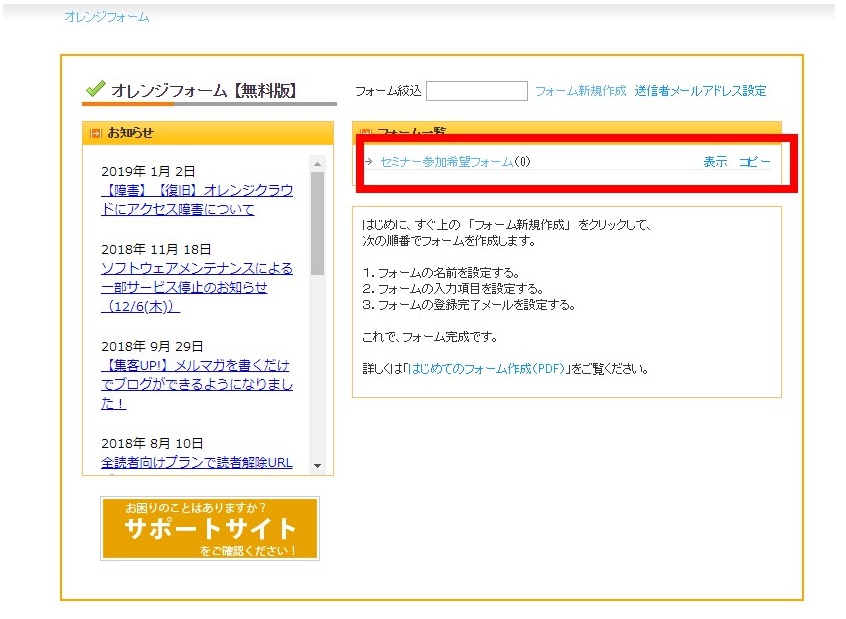Open 送信者メールアドレス設定 settings link
The width and height of the screenshot is (846, 619).
(x=700, y=91)
